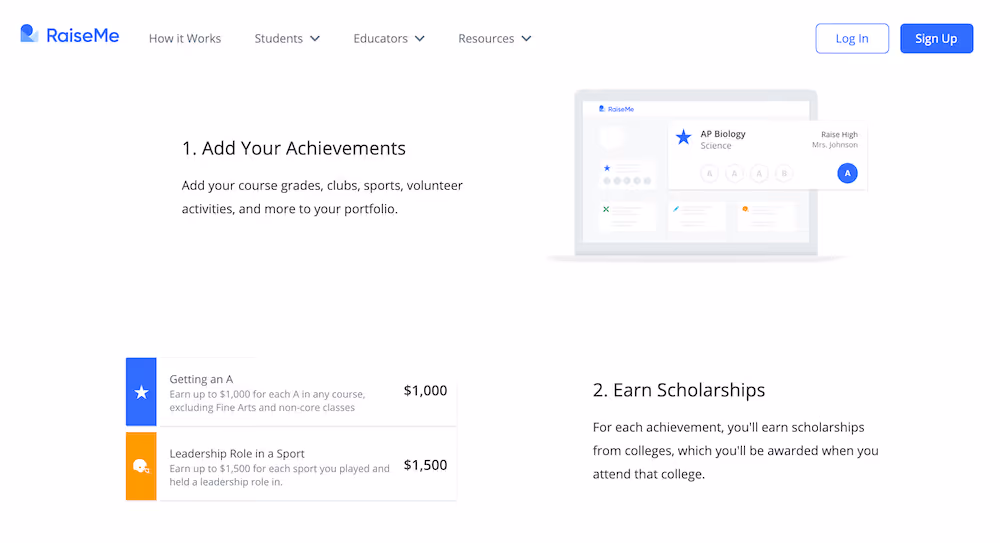Screen dimensions: 1000x543
Task: Click the green X icon in the laptop mockup
Action: point(606,209)
